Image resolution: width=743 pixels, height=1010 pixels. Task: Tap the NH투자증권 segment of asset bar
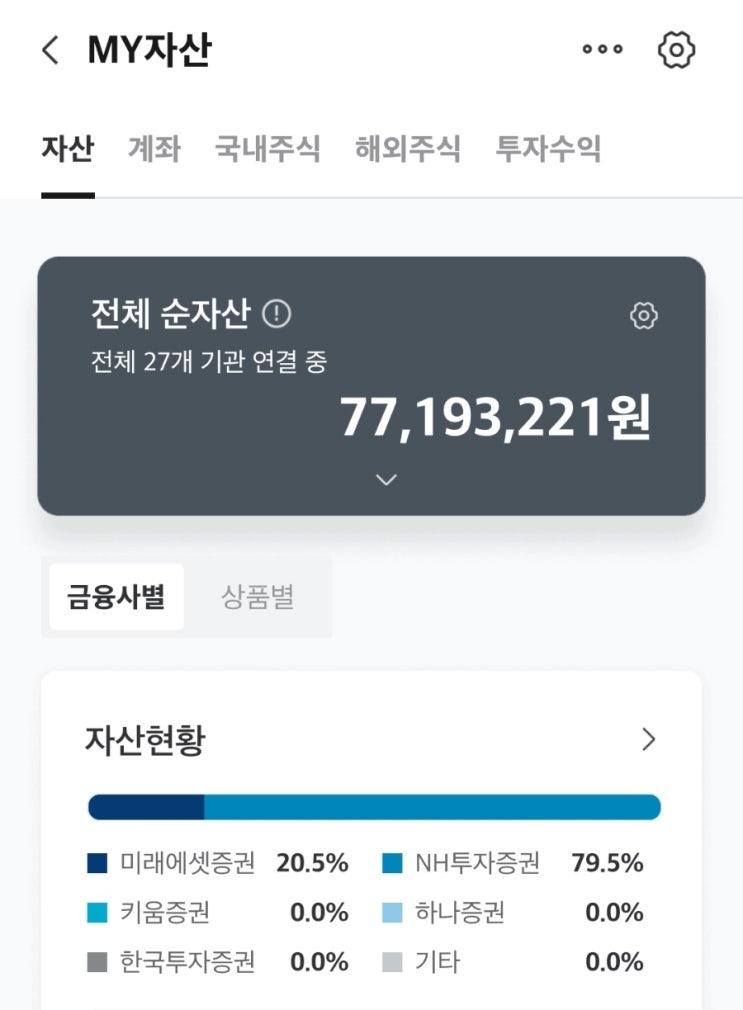(x=432, y=807)
